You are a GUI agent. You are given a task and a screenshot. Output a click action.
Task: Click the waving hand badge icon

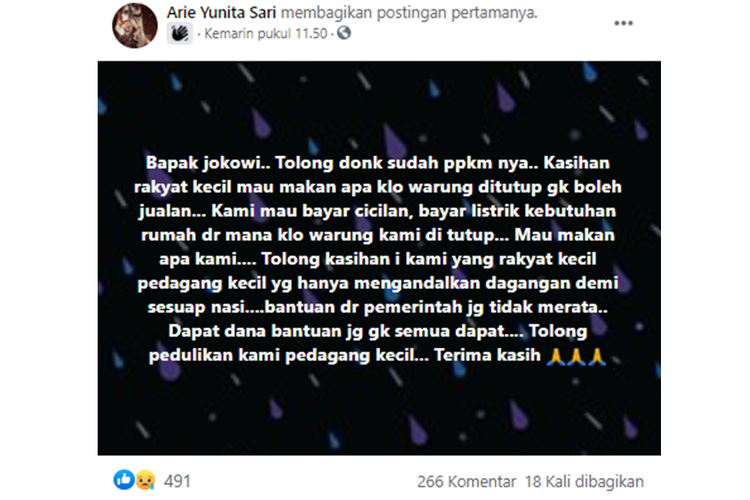(x=179, y=33)
